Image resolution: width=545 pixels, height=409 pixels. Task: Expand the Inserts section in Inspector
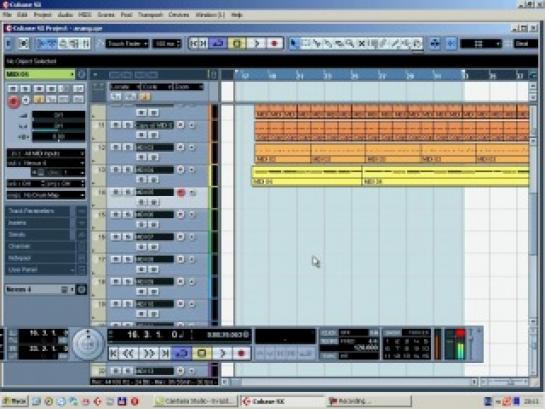pos(38,223)
